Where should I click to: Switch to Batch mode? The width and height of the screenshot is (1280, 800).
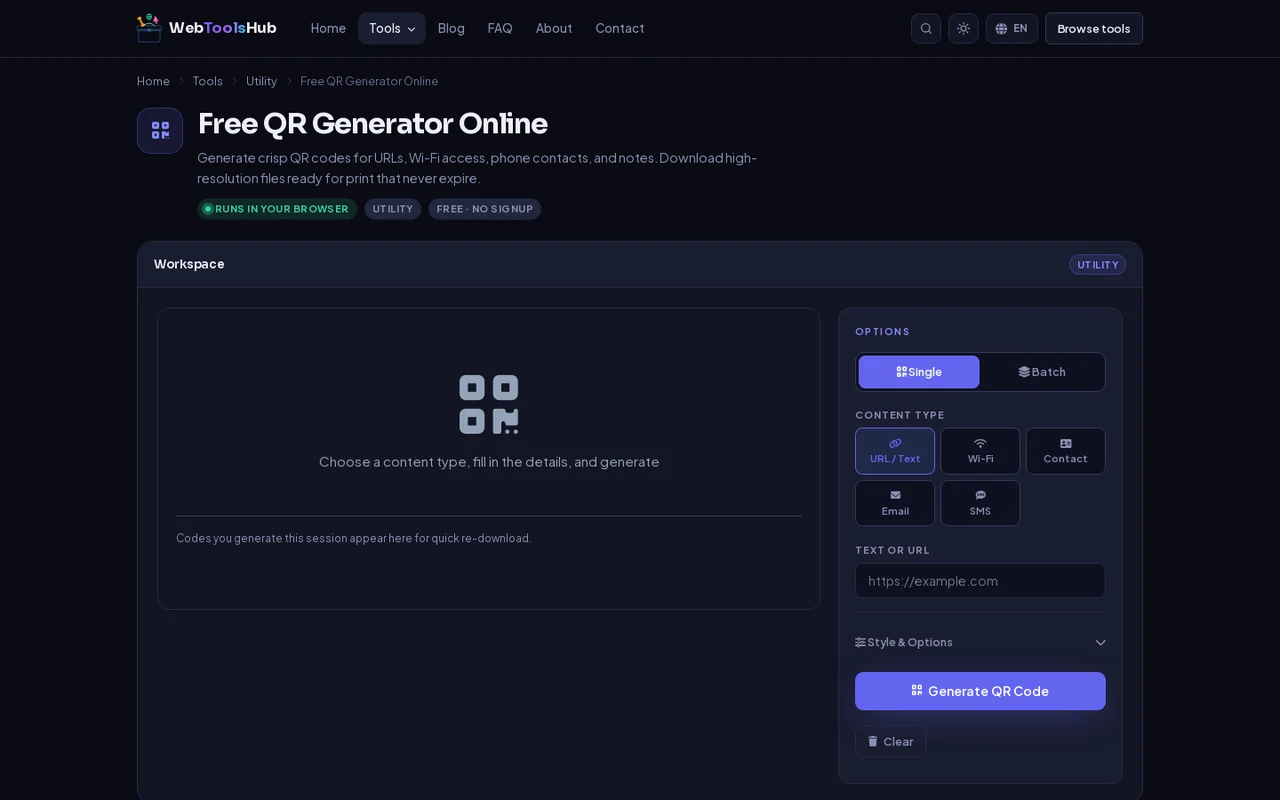pyautogui.click(x=1042, y=372)
